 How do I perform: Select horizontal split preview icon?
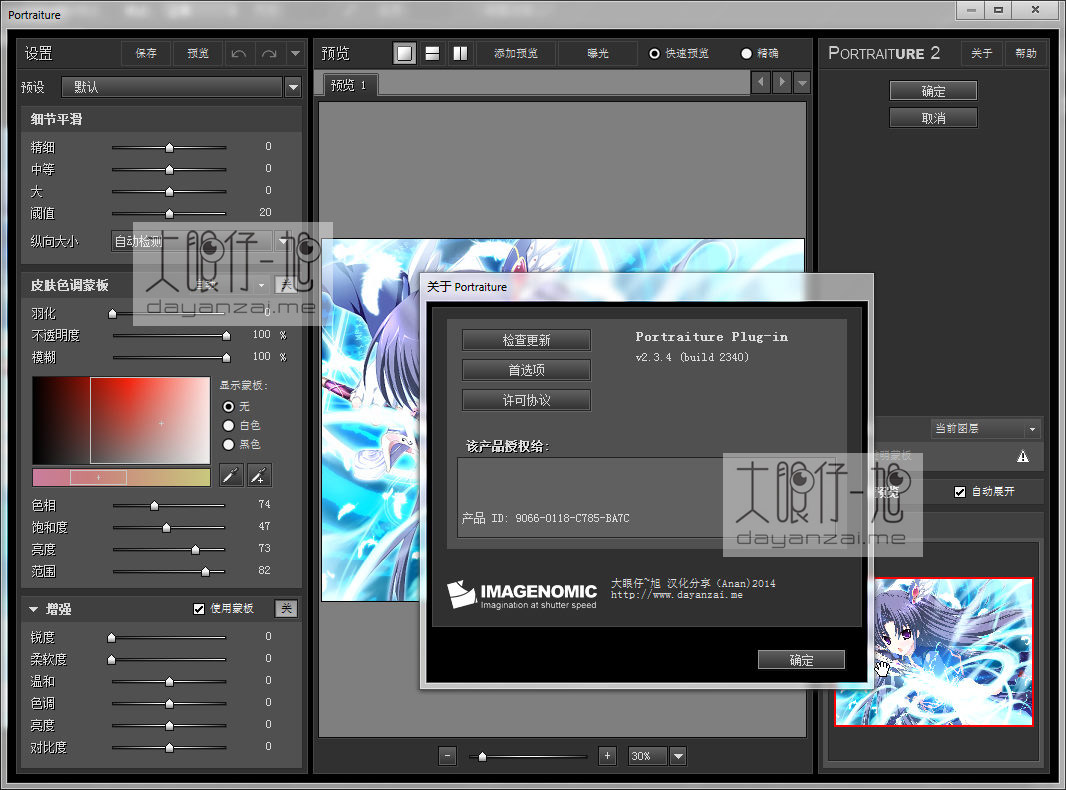pos(432,53)
